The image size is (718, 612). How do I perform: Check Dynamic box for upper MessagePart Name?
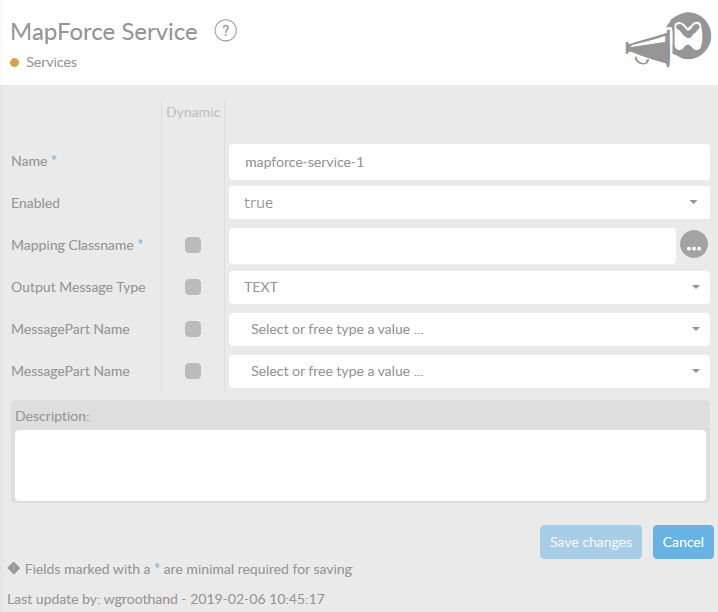coord(193,329)
